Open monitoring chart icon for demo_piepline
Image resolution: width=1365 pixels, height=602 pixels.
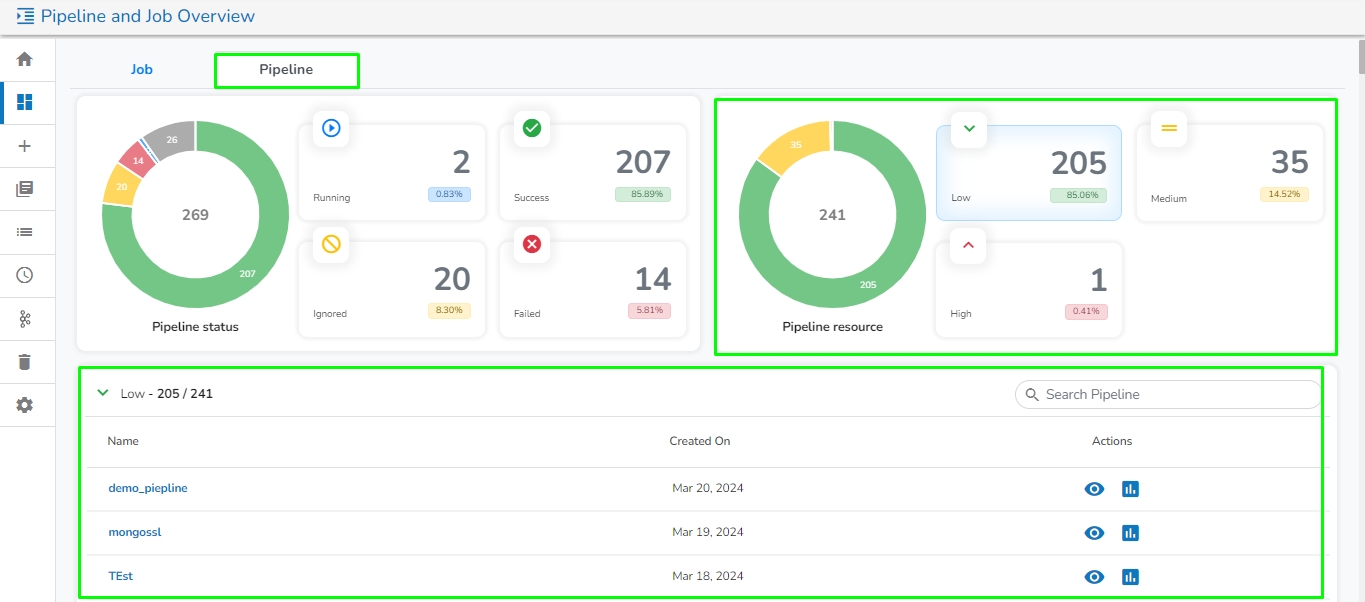1130,489
